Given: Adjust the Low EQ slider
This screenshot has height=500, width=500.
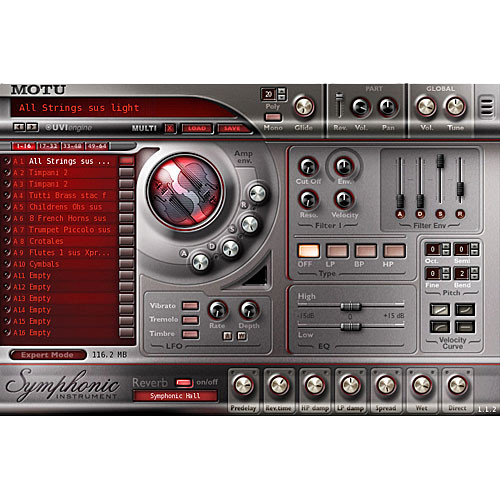Looking at the screenshot, I should [x=350, y=327].
